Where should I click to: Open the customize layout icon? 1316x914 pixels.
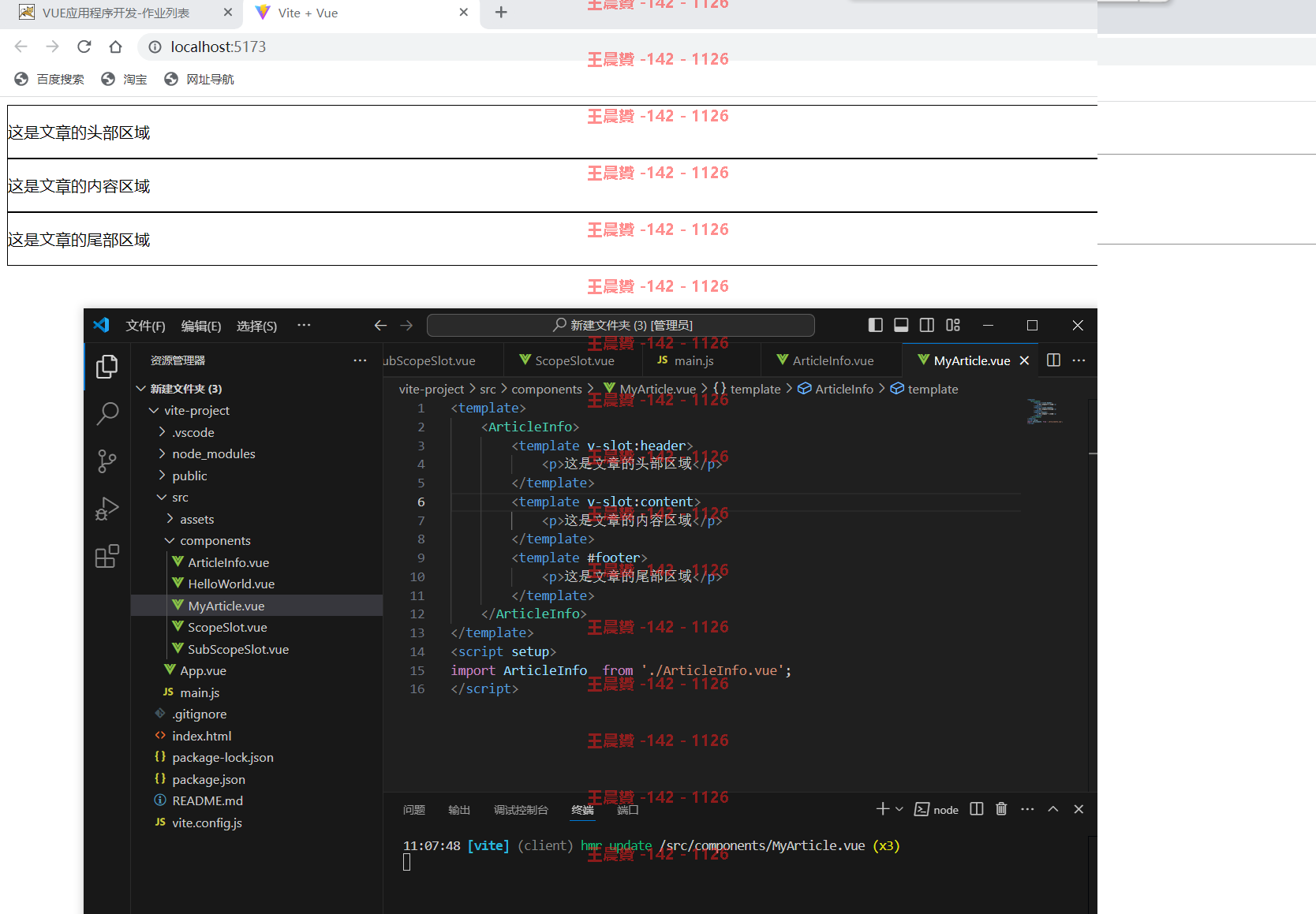coord(953,325)
